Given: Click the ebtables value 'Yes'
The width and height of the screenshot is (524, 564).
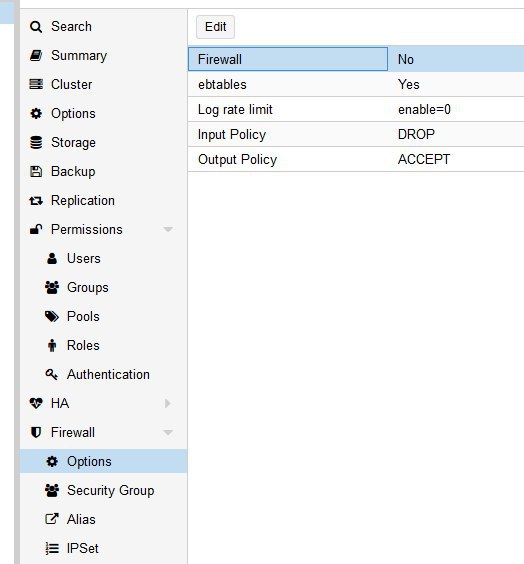Looking at the screenshot, I should [x=409, y=85].
